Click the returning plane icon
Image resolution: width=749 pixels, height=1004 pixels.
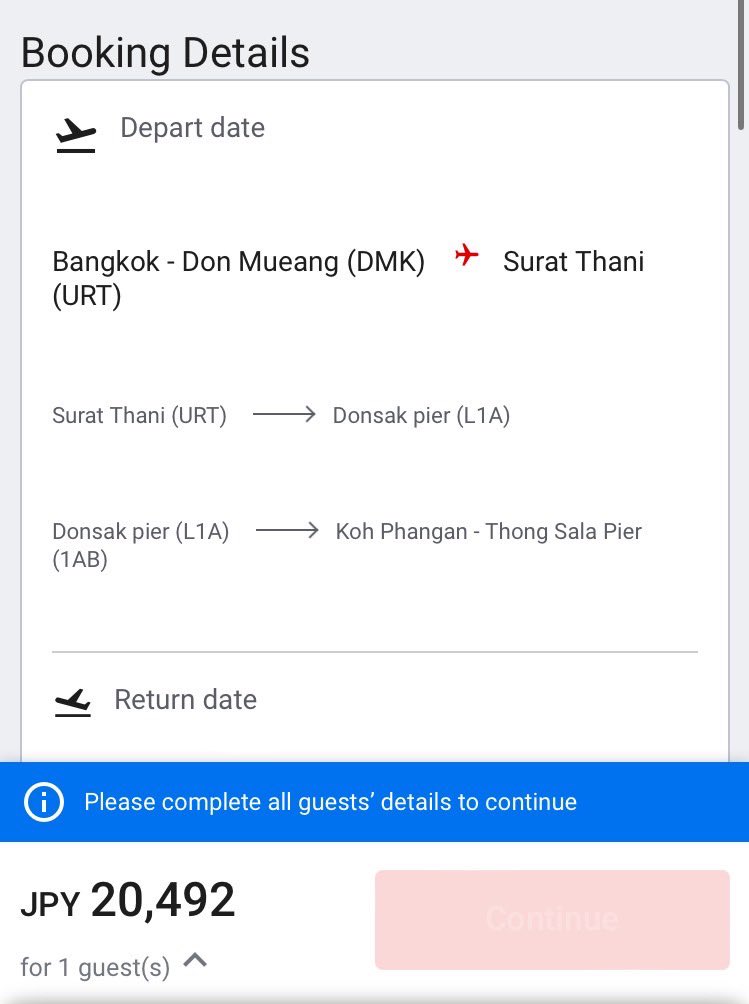[73, 703]
